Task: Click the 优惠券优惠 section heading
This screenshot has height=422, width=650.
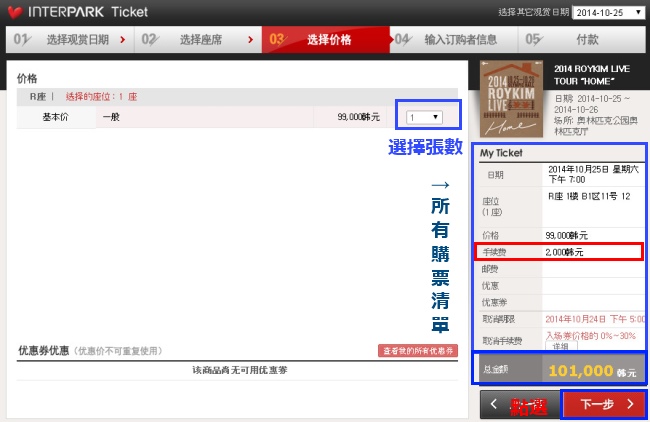Action: [x=44, y=351]
